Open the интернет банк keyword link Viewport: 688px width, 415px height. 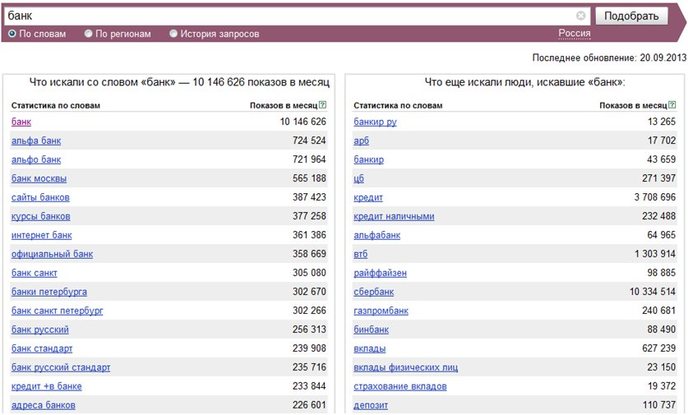coord(41,235)
